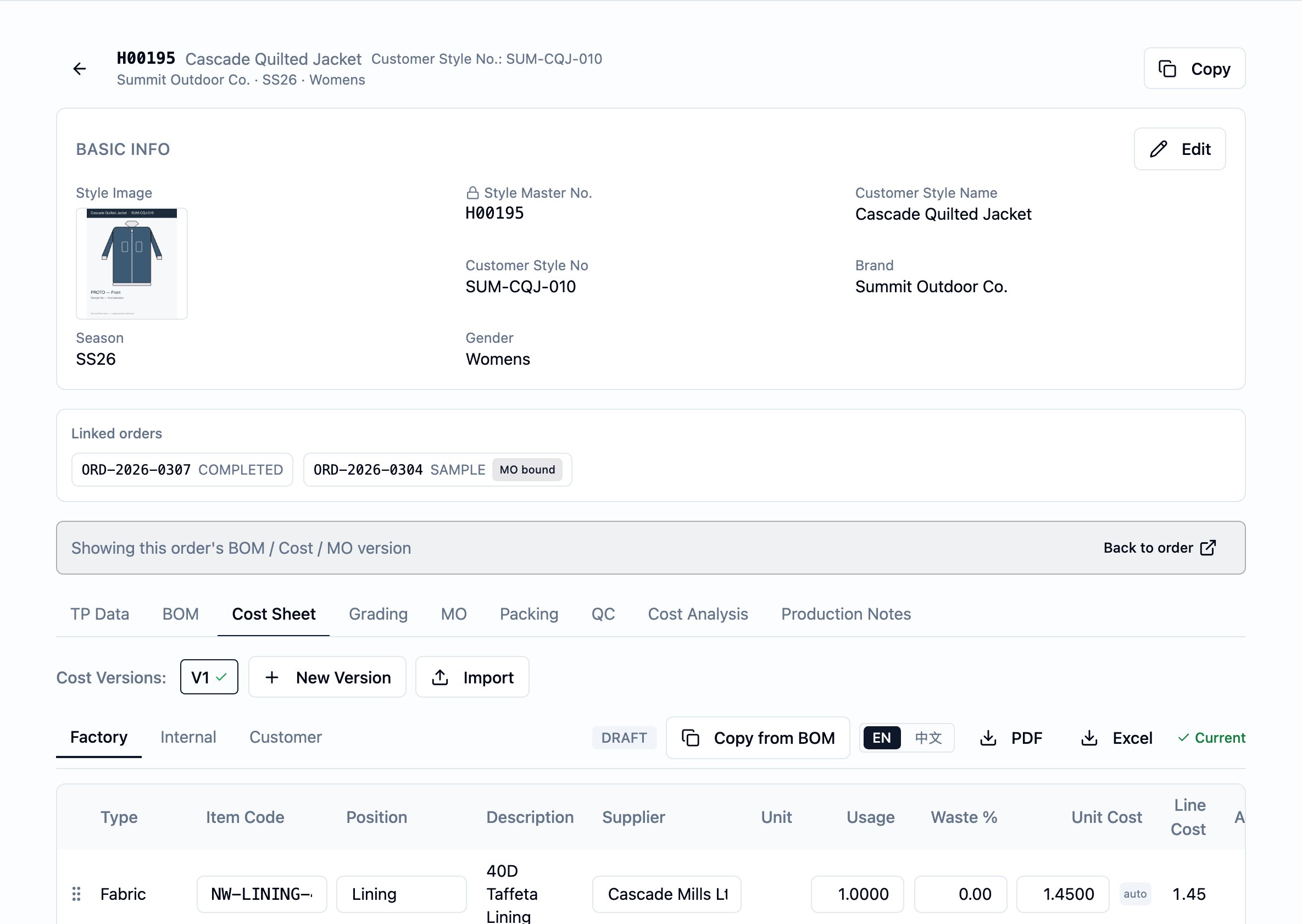Click the NW-LINING item code field

(261, 894)
